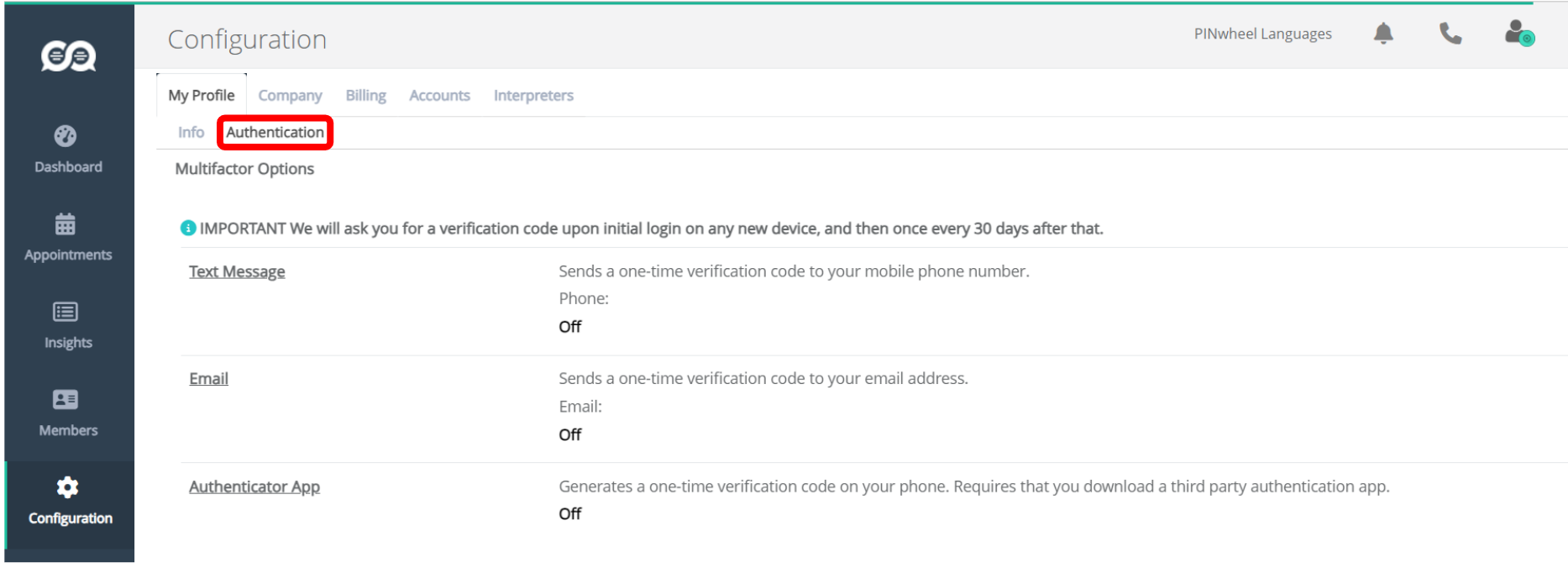Switch to the Billing tab

coord(366,96)
